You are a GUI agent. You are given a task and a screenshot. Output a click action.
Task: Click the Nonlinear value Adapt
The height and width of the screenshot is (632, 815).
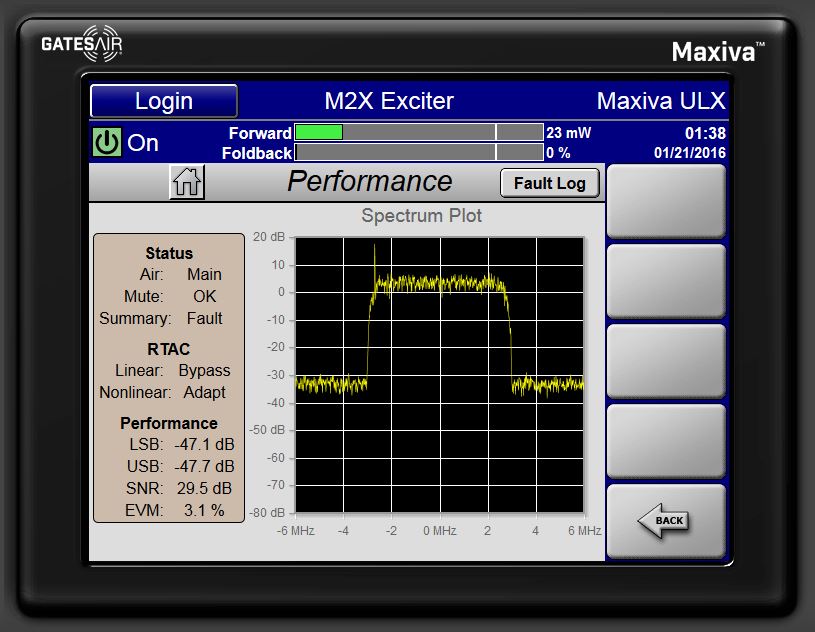(x=204, y=392)
